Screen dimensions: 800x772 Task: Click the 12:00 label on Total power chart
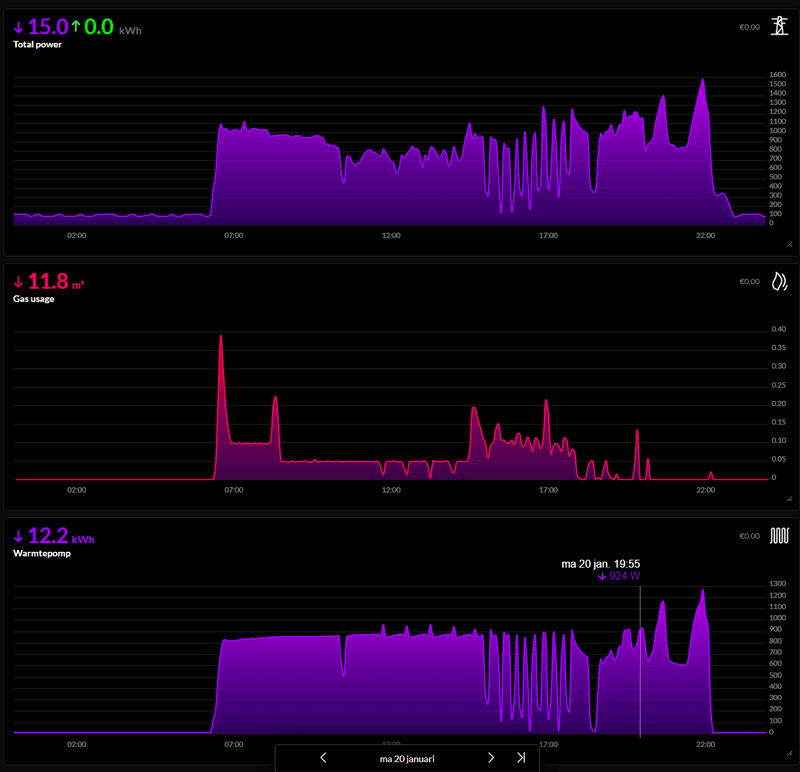[391, 235]
